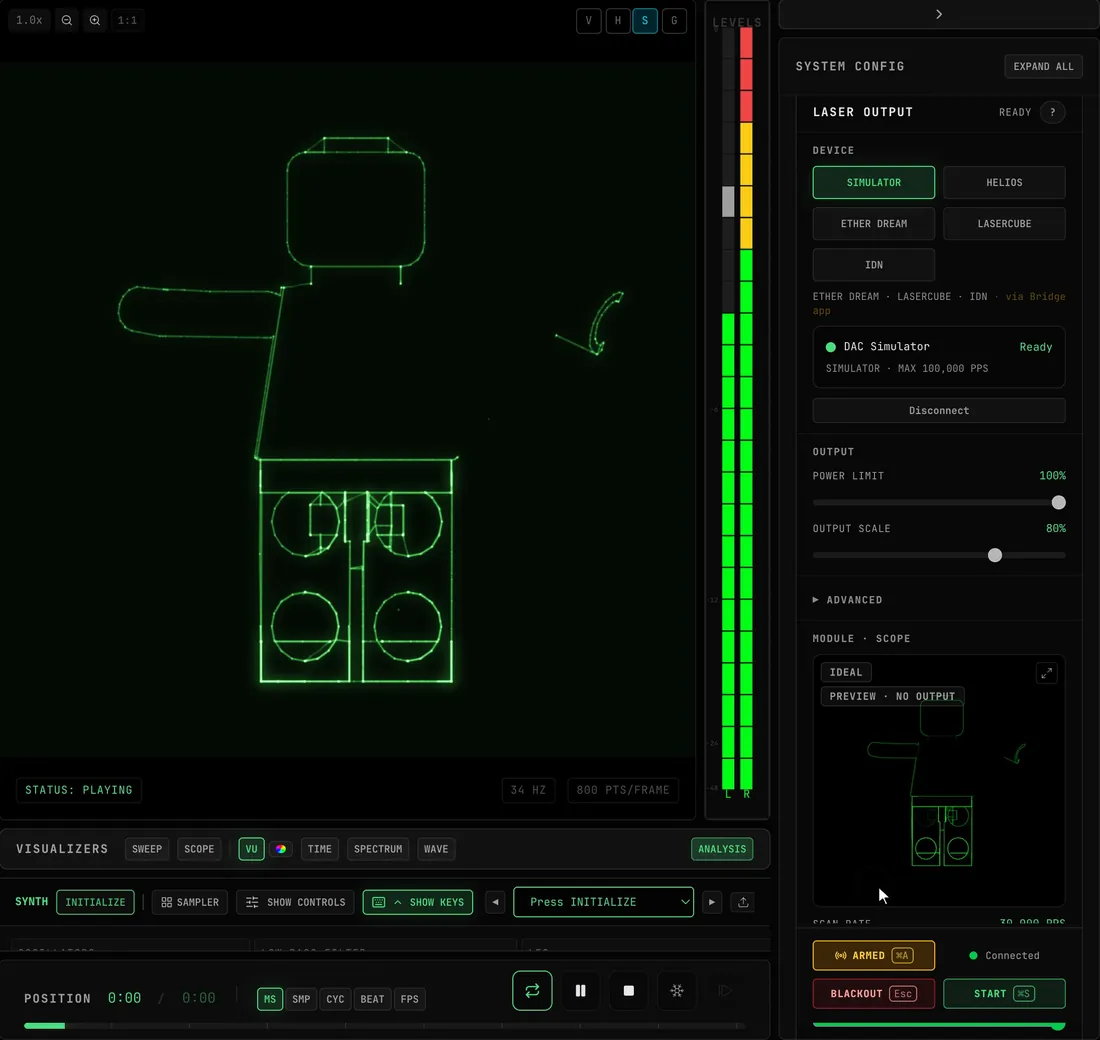This screenshot has width=1100, height=1040.
Task: Click the position progress bar
Action: click(x=384, y=1026)
